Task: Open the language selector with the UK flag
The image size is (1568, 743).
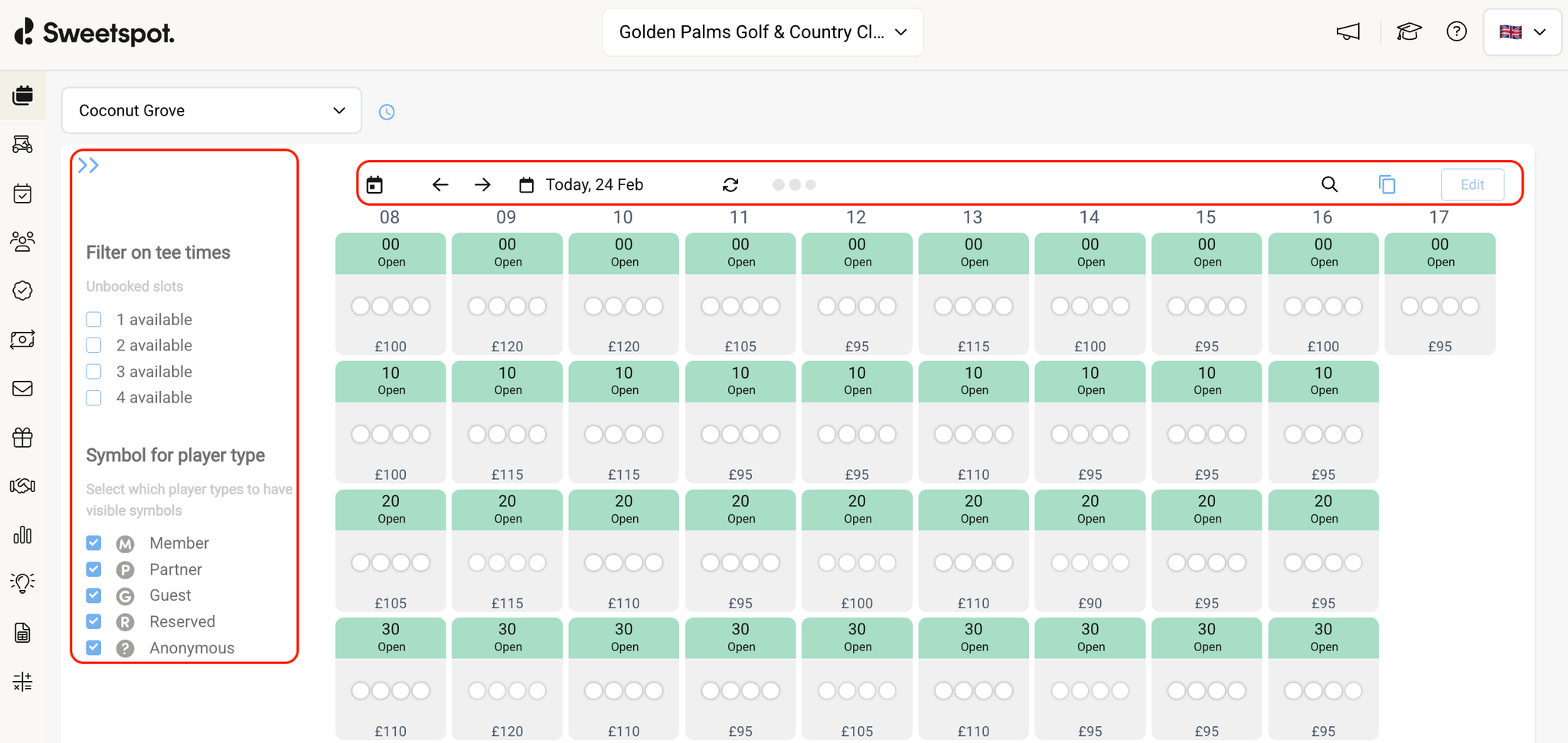Action: click(x=1521, y=31)
